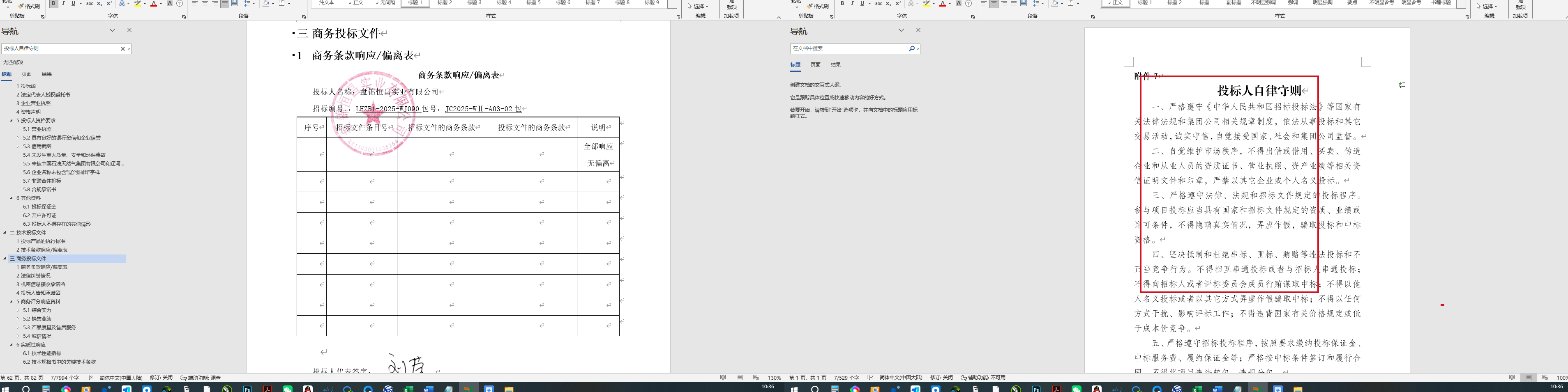Expand the '5.2 具有良好的银行资信和企业信誉' heading
The height and width of the screenshot is (392, 1568).
point(18,138)
